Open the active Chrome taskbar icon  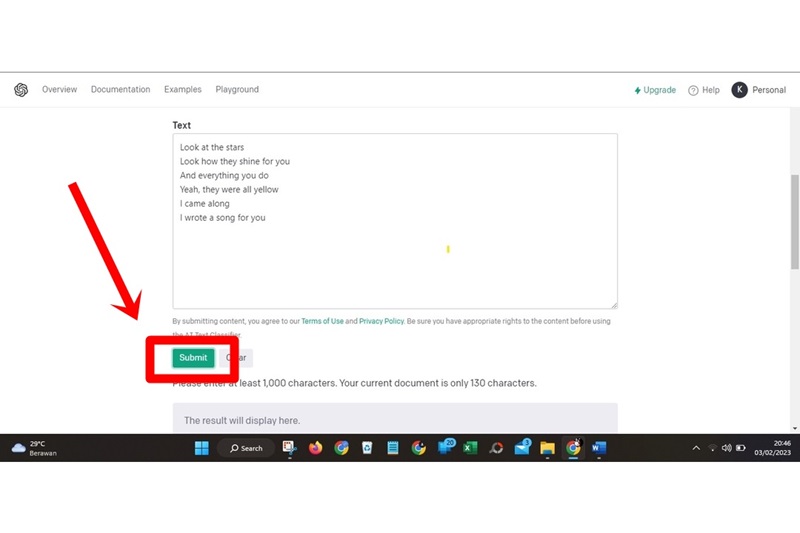[x=573, y=448]
